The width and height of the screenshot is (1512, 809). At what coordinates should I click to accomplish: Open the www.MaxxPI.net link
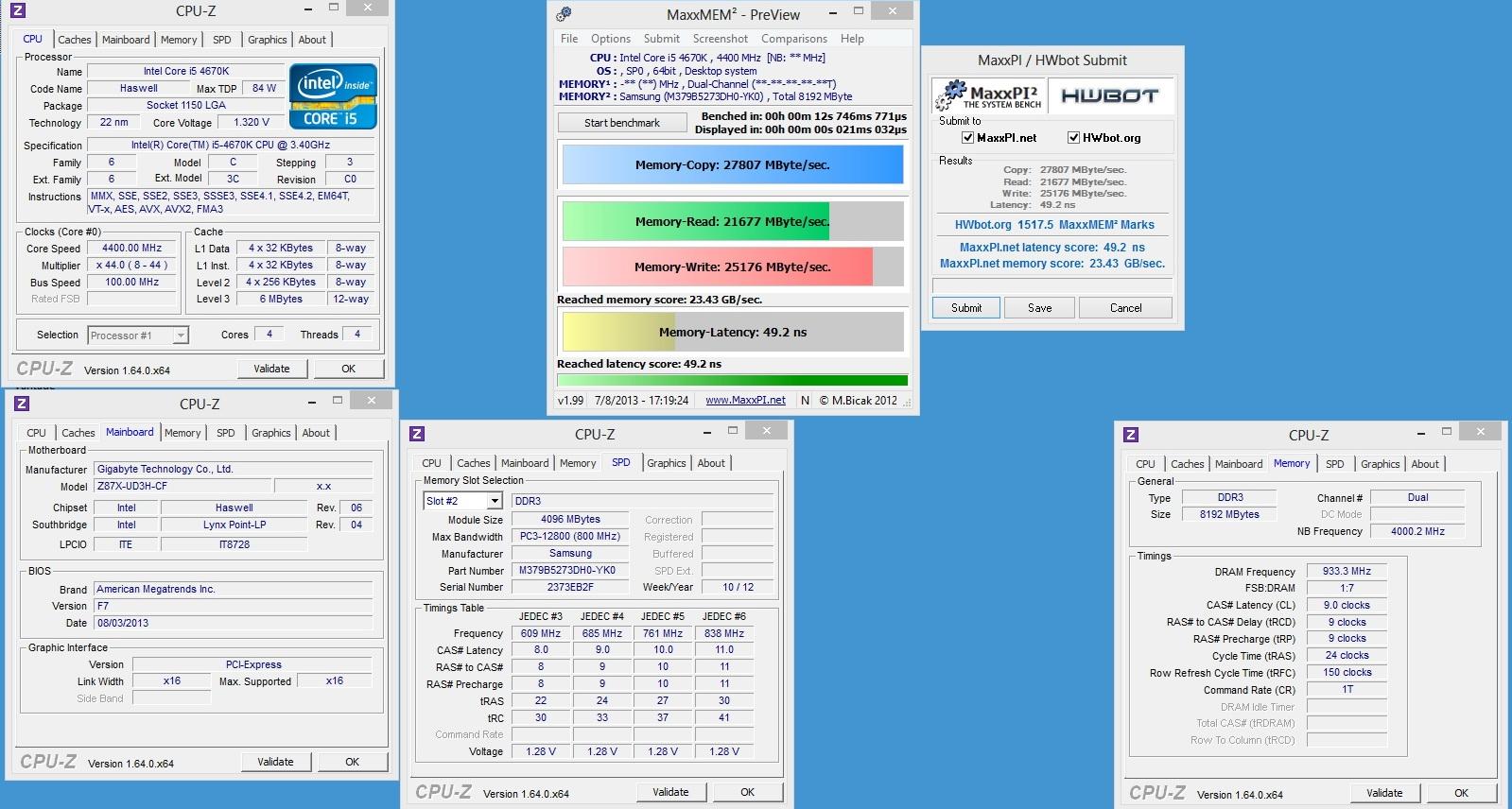pyautogui.click(x=745, y=400)
